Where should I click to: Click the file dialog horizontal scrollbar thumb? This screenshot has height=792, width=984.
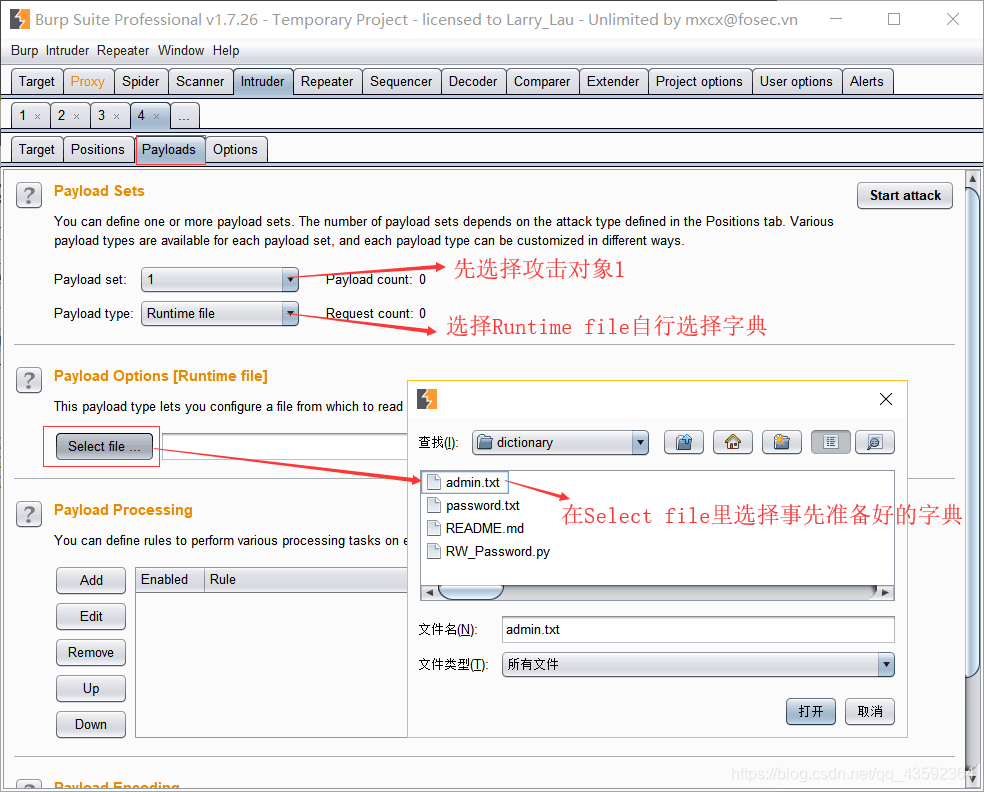pos(471,592)
